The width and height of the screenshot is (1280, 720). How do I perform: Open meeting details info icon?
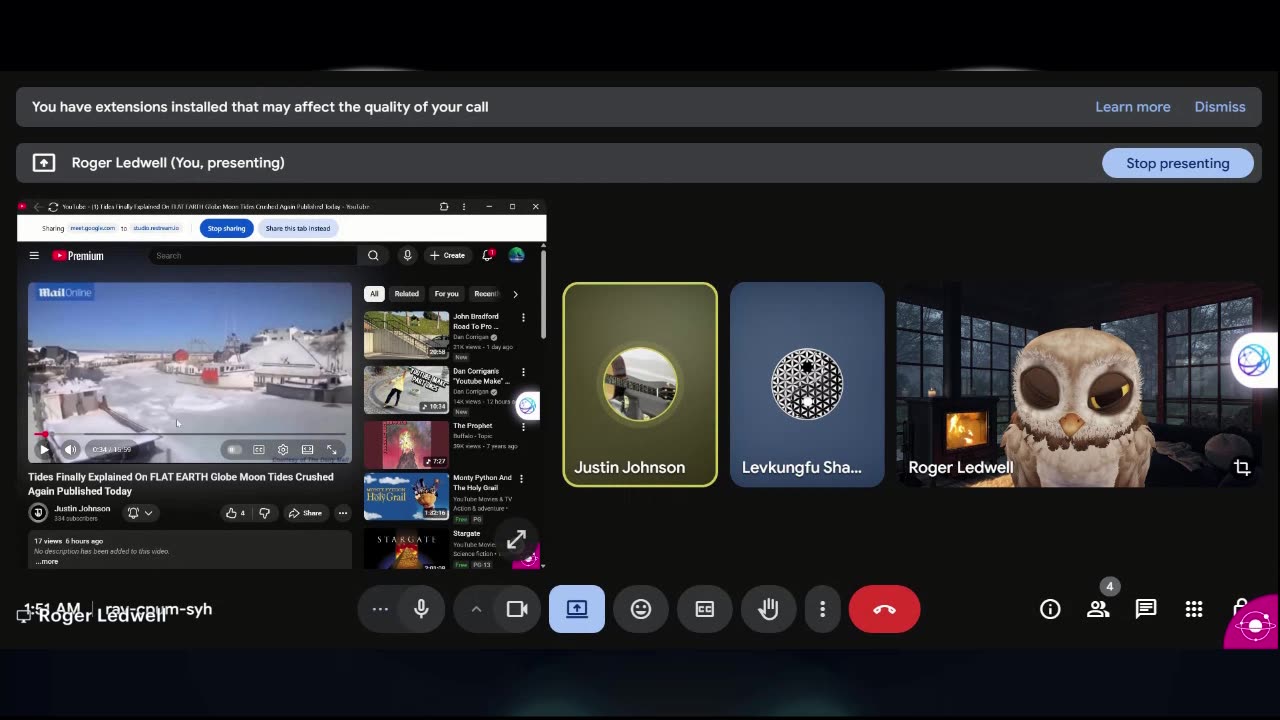pyautogui.click(x=1050, y=609)
